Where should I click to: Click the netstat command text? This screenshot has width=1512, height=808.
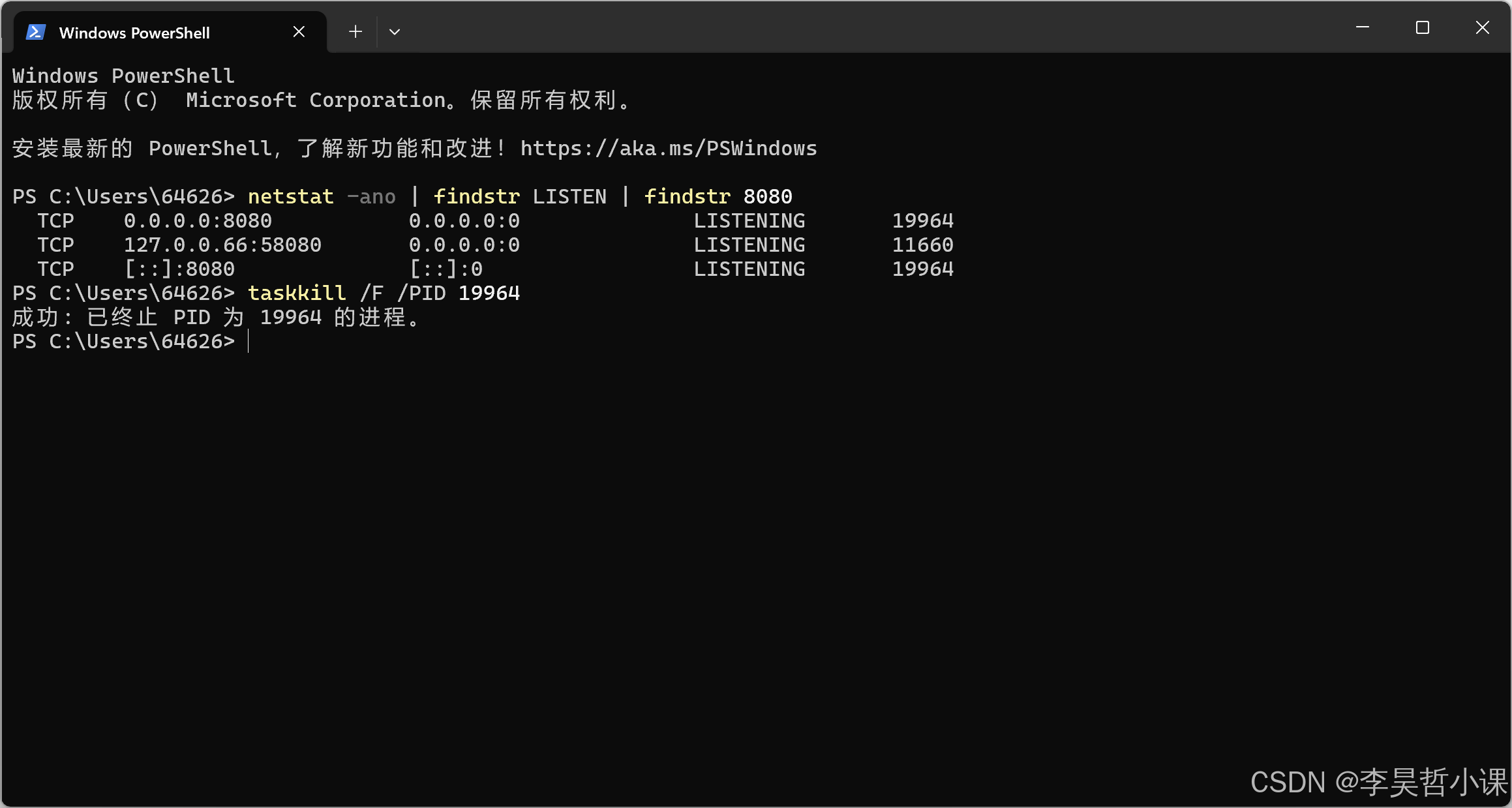click(x=291, y=196)
